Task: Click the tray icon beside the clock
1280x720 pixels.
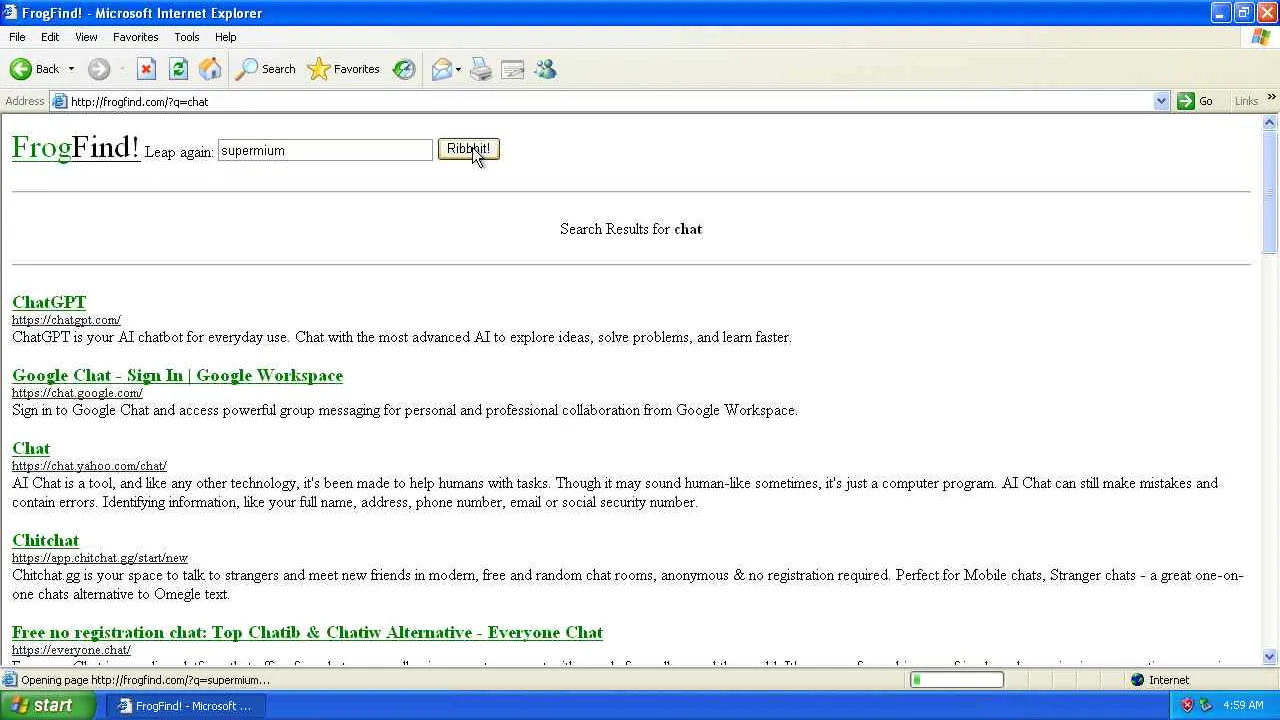Action: point(1205,706)
